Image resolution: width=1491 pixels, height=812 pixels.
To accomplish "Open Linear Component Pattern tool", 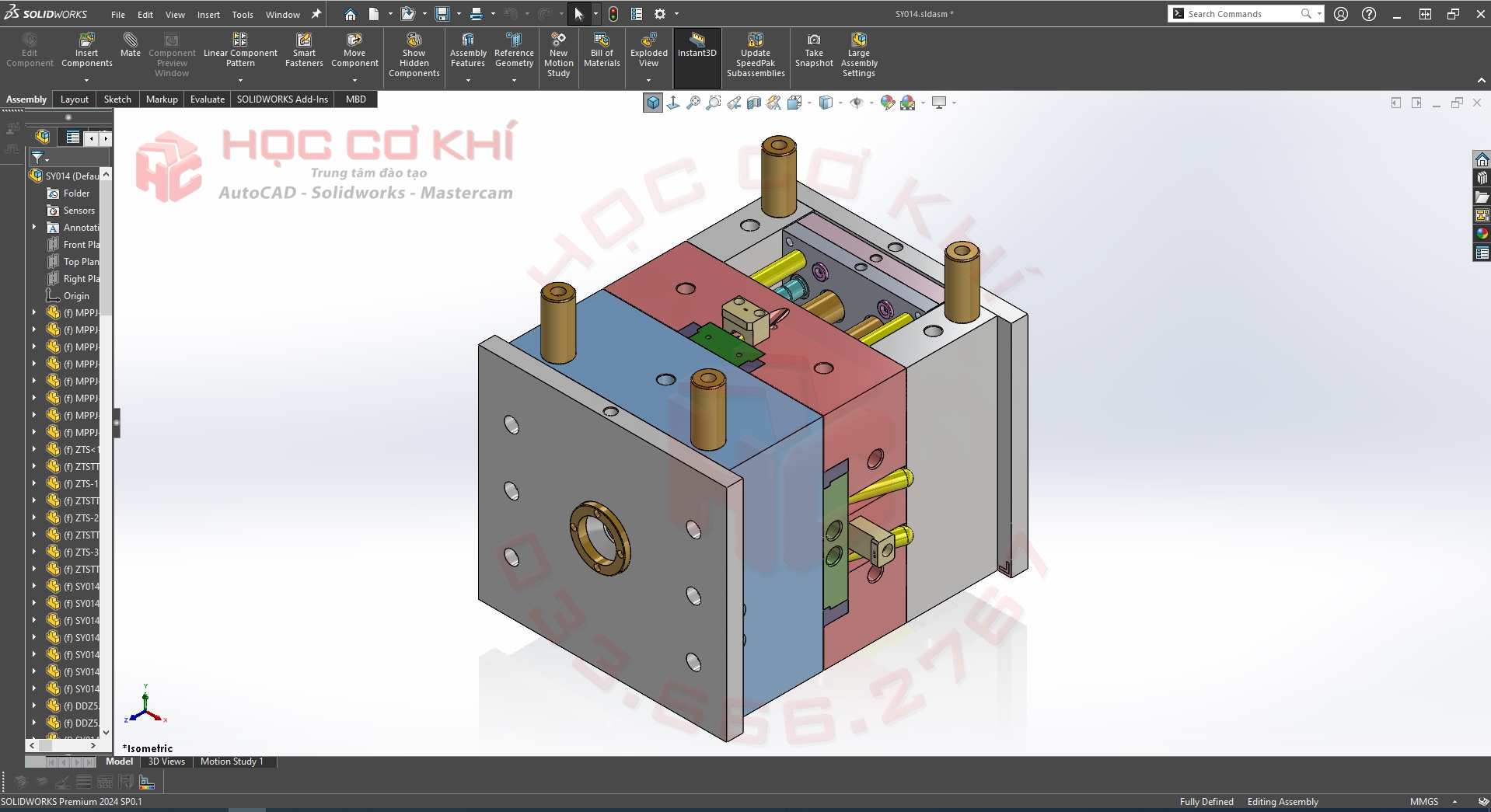I will pos(240,51).
